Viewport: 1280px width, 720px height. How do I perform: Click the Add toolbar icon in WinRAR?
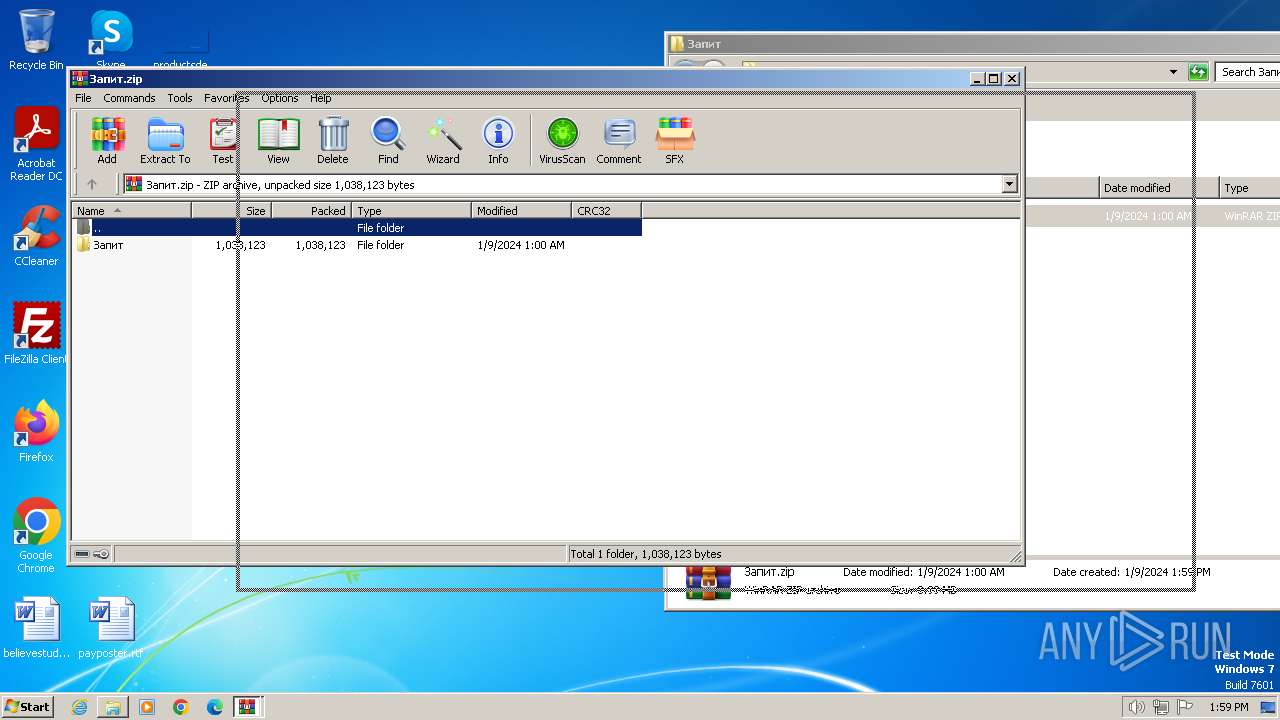[107, 140]
